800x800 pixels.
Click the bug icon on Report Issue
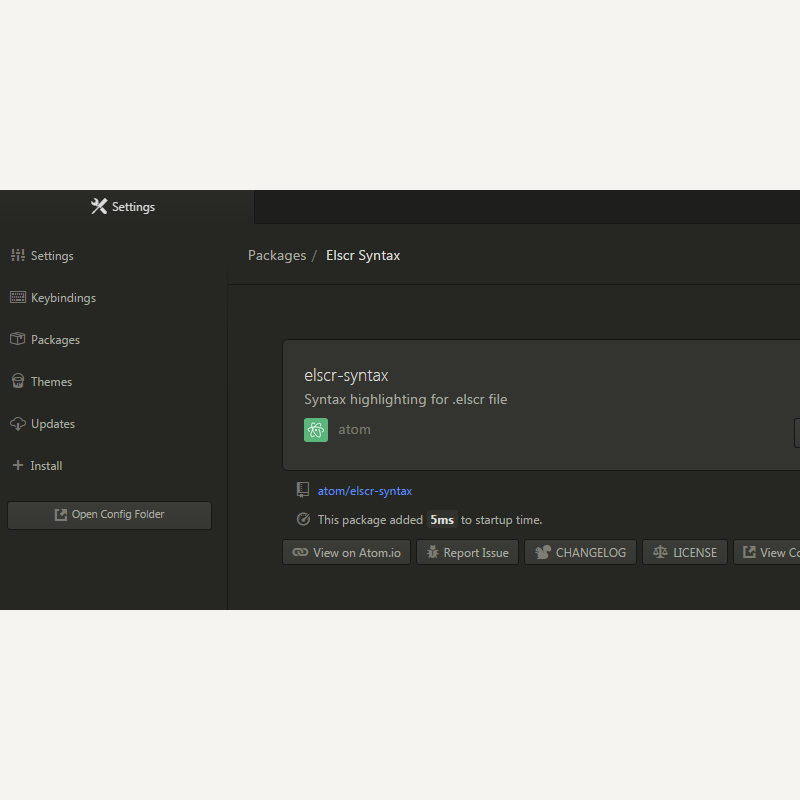click(x=432, y=552)
